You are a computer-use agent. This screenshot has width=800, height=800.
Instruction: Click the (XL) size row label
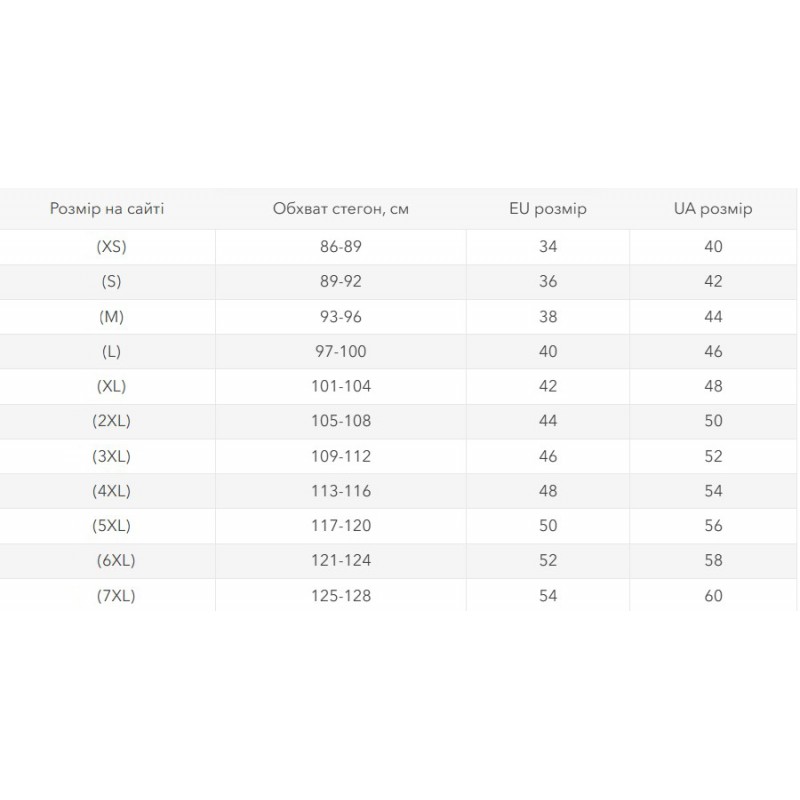[x=111, y=386]
